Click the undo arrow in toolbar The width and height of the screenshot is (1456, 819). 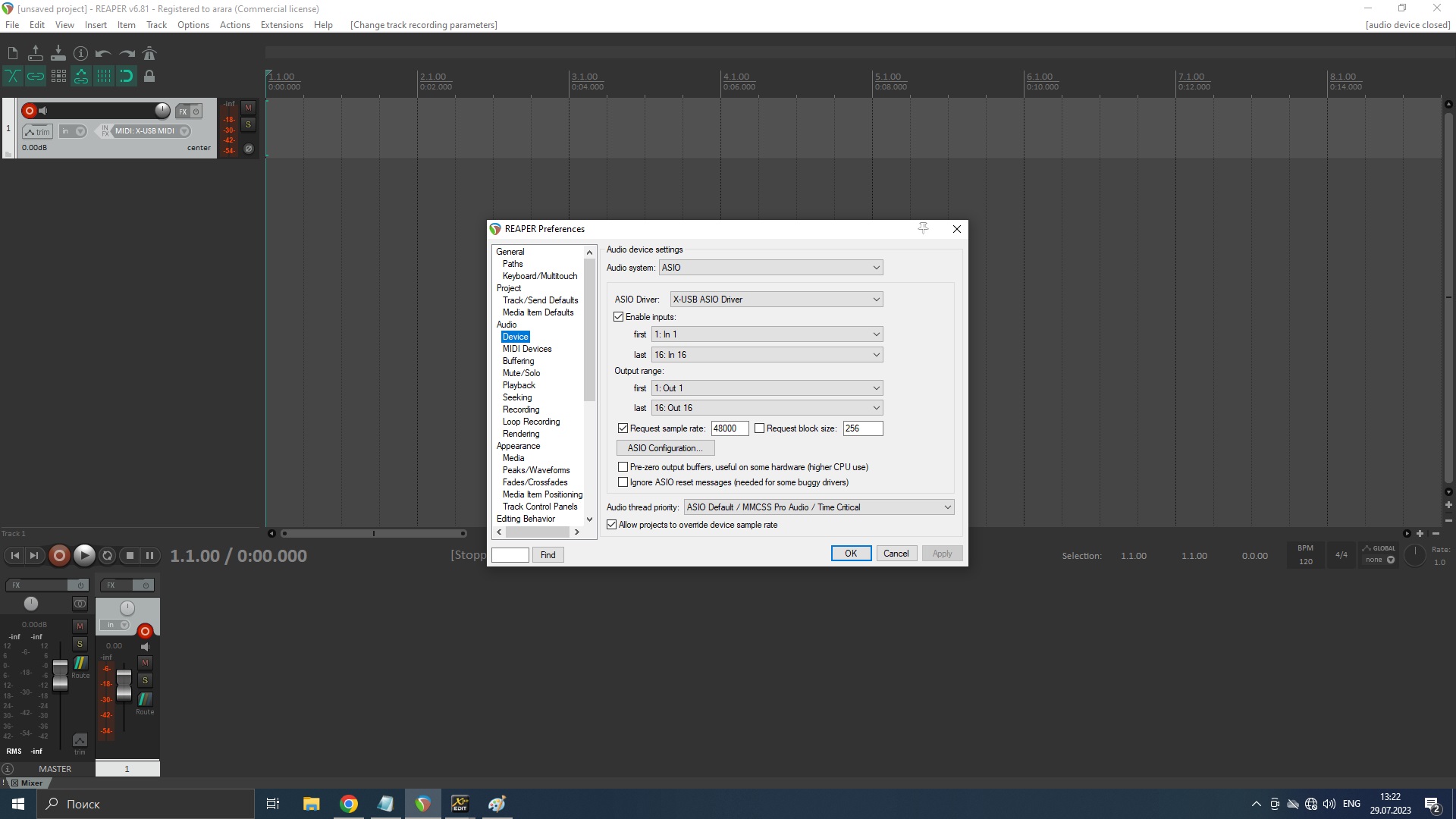103,54
